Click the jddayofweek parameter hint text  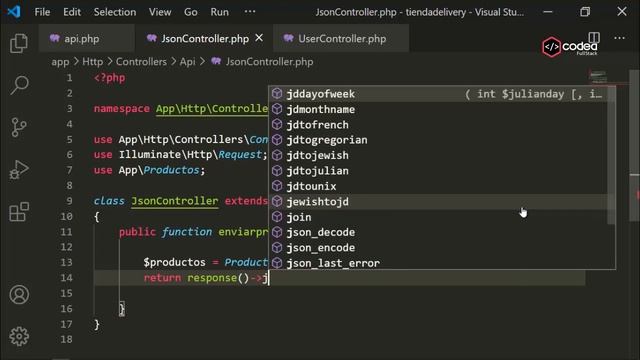[x=533, y=94]
